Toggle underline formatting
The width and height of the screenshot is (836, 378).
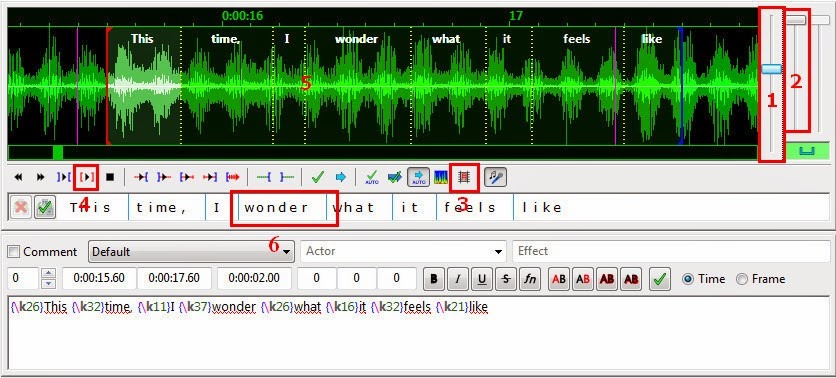tap(482, 279)
